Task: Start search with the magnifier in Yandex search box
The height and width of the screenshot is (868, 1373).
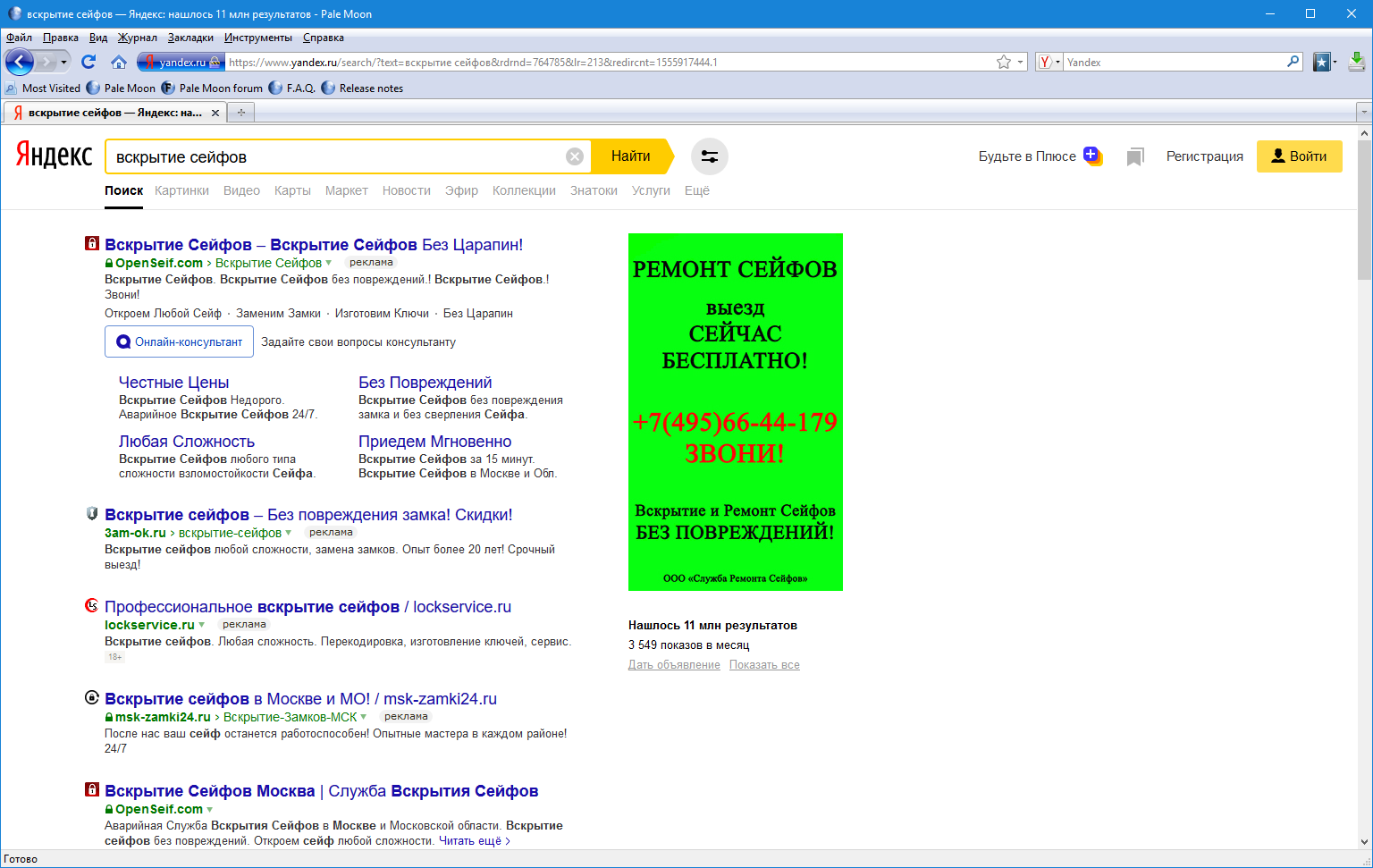Action: [x=1293, y=62]
